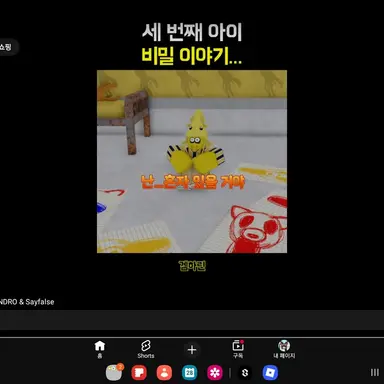Launch the red notes app icon
This screenshot has height=384, width=384.
pos(139,373)
